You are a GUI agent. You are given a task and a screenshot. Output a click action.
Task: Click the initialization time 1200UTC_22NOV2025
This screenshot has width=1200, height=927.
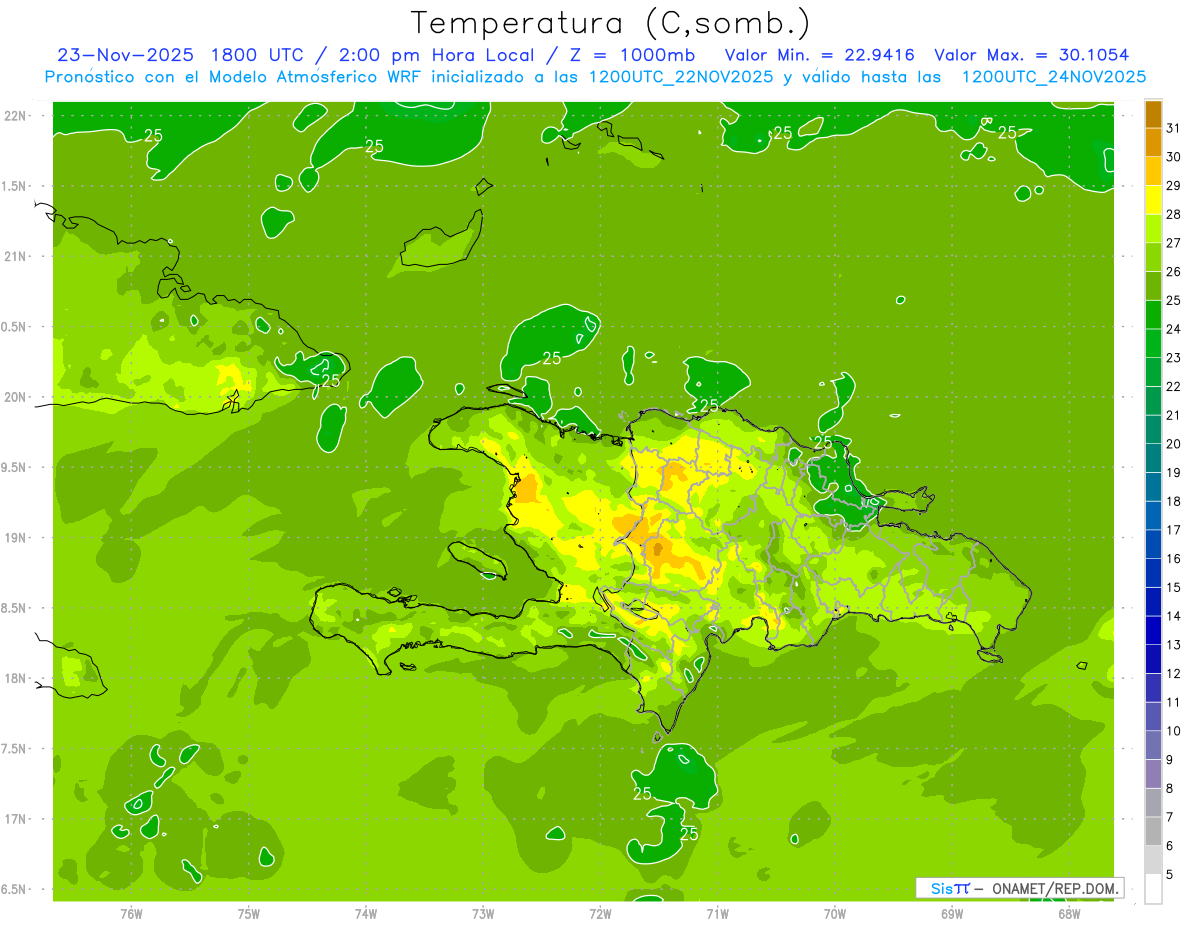[680, 77]
